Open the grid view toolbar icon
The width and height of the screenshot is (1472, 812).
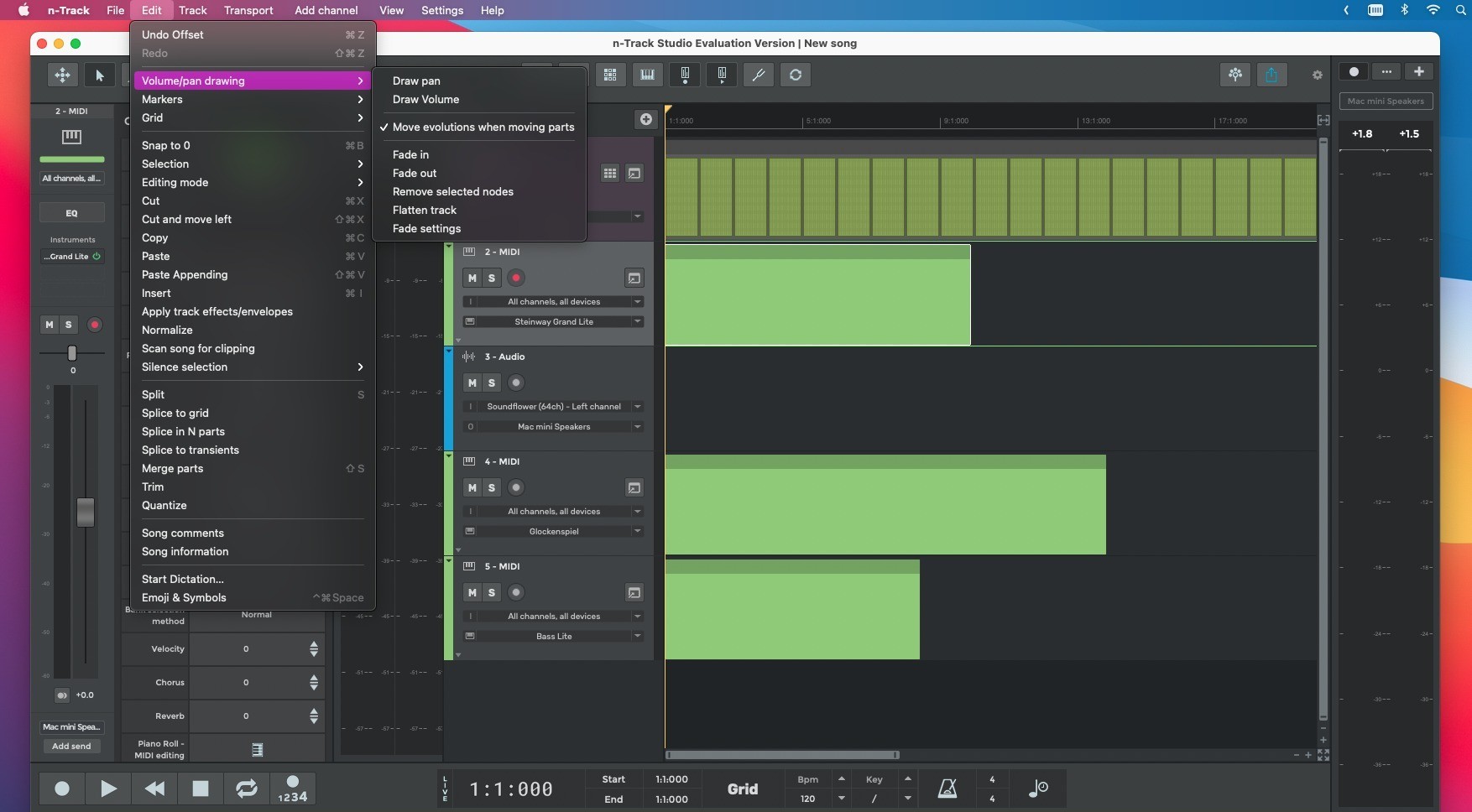coord(610,75)
